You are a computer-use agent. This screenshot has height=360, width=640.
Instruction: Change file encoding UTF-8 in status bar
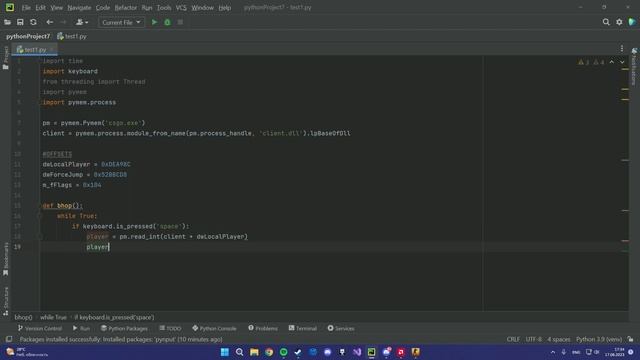(533, 339)
